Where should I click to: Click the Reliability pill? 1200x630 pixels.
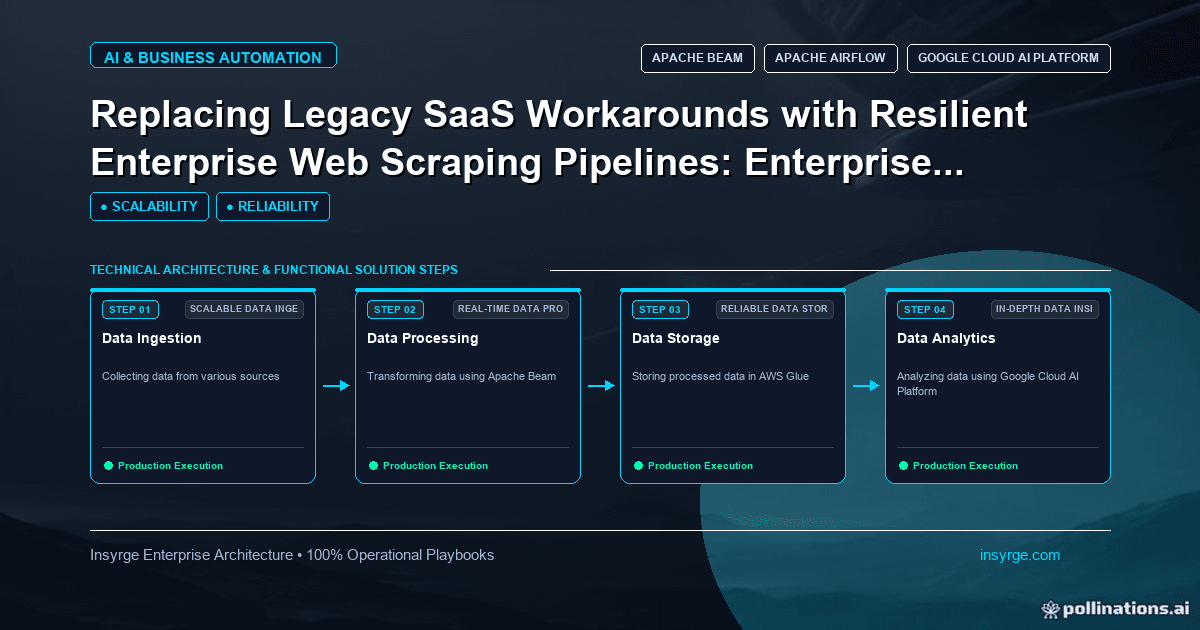(273, 206)
